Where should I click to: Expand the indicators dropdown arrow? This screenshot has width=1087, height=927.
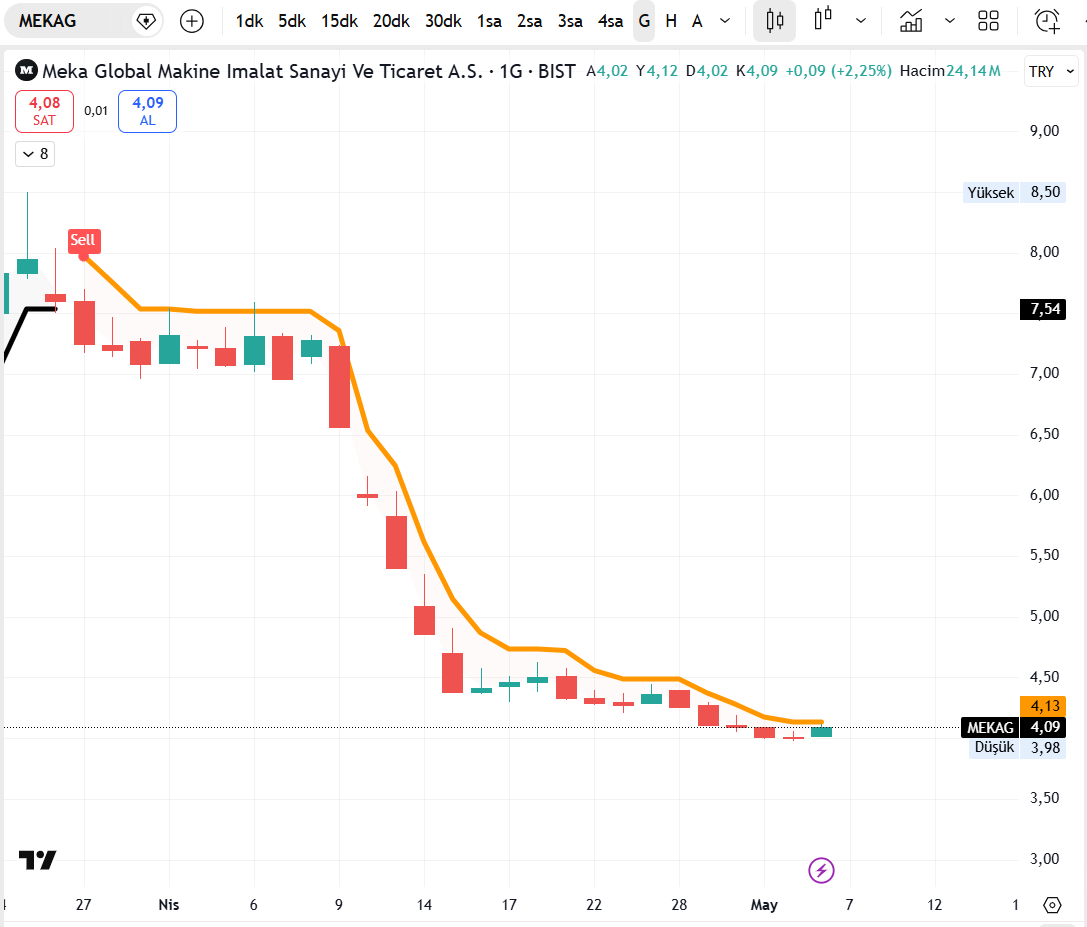click(x=950, y=21)
